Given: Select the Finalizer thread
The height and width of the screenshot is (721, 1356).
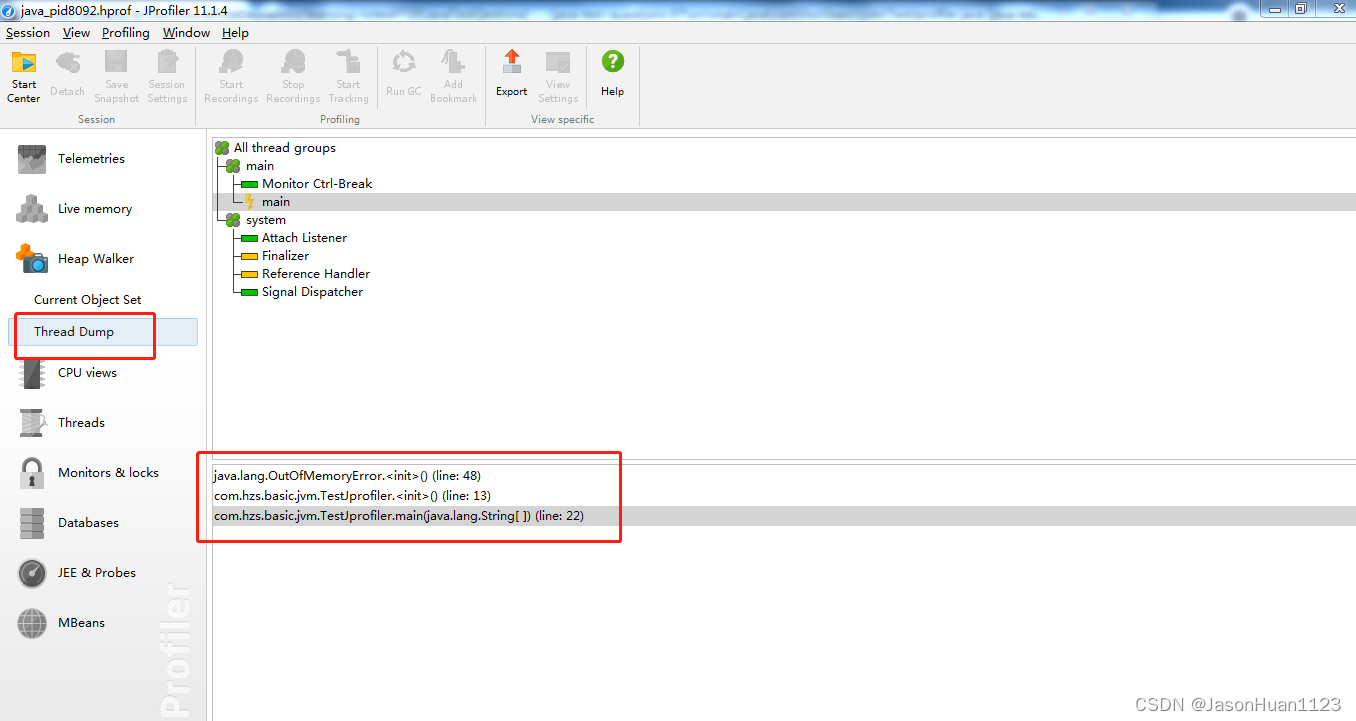Looking at the screenshot, I should (285, 256).
